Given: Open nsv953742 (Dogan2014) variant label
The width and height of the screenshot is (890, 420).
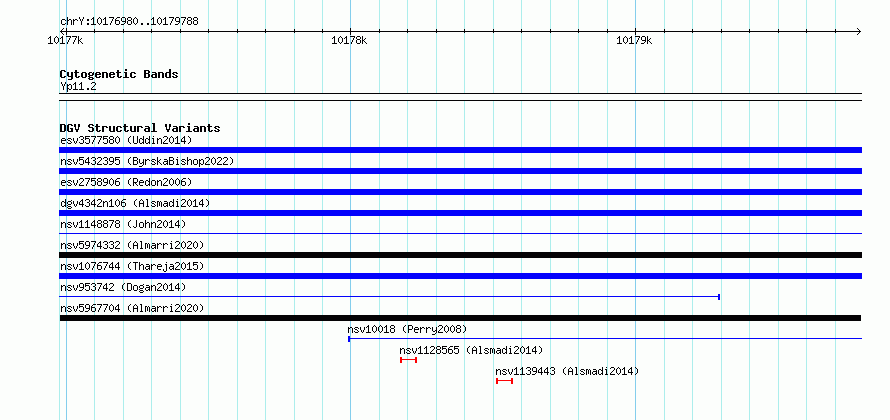Looking at the screenshot, I should [x=123, y=287].
